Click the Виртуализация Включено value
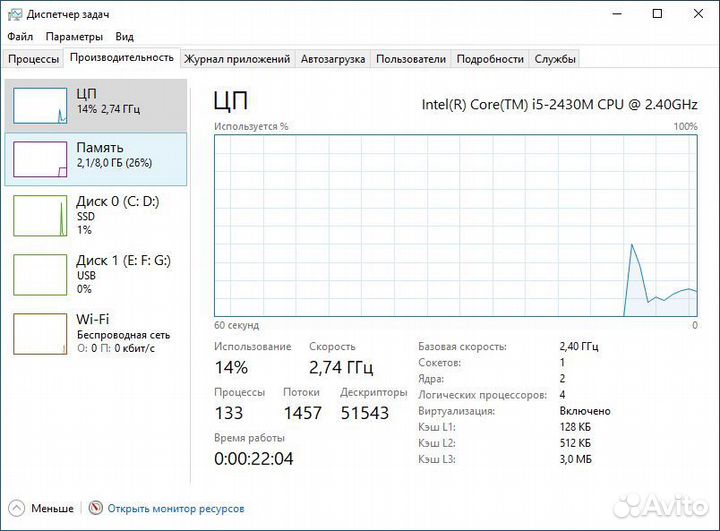The width and height of the screenshot is (720, 531). [585, 411]
